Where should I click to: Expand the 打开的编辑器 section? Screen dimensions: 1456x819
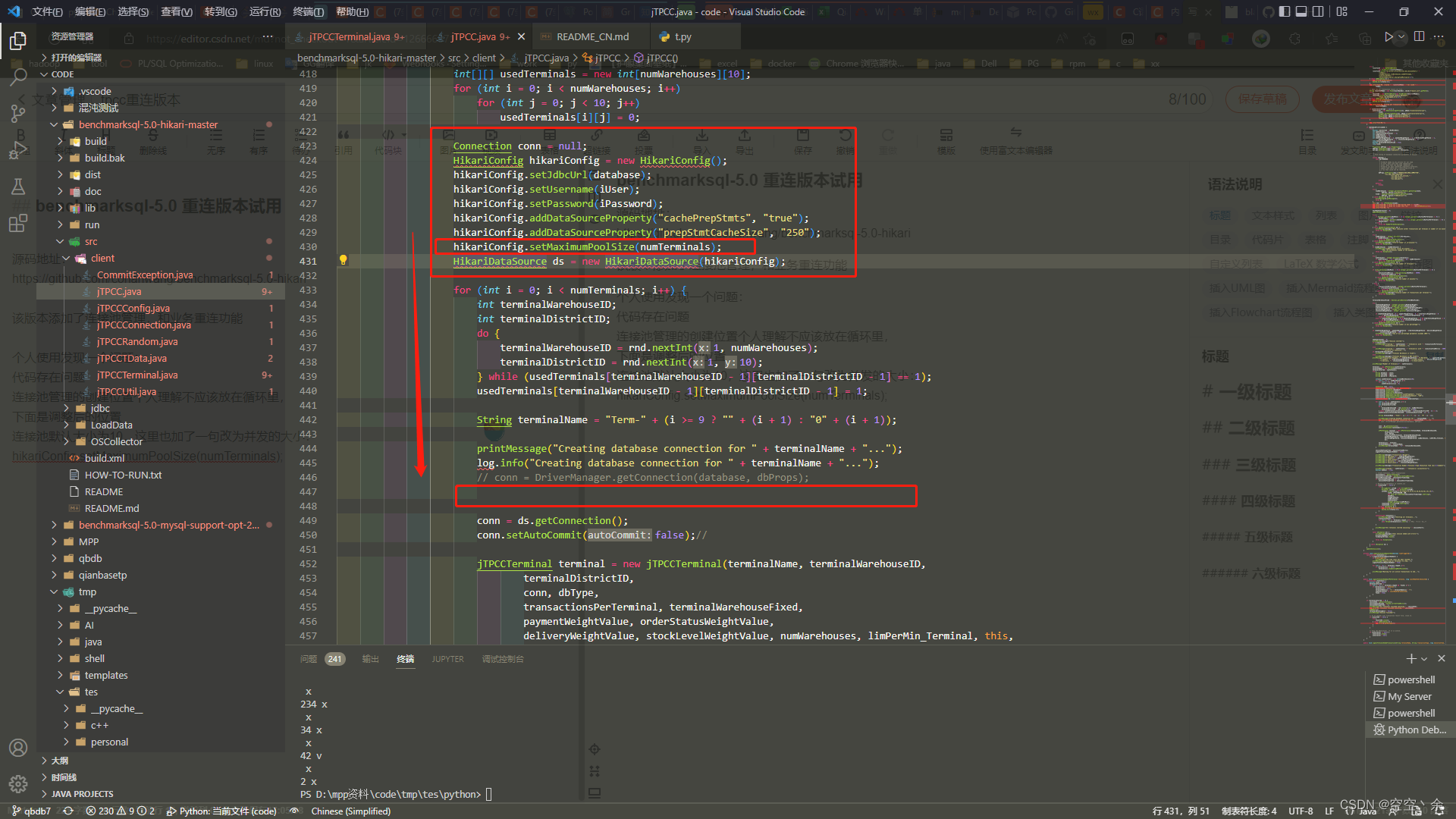pos(161,57)
